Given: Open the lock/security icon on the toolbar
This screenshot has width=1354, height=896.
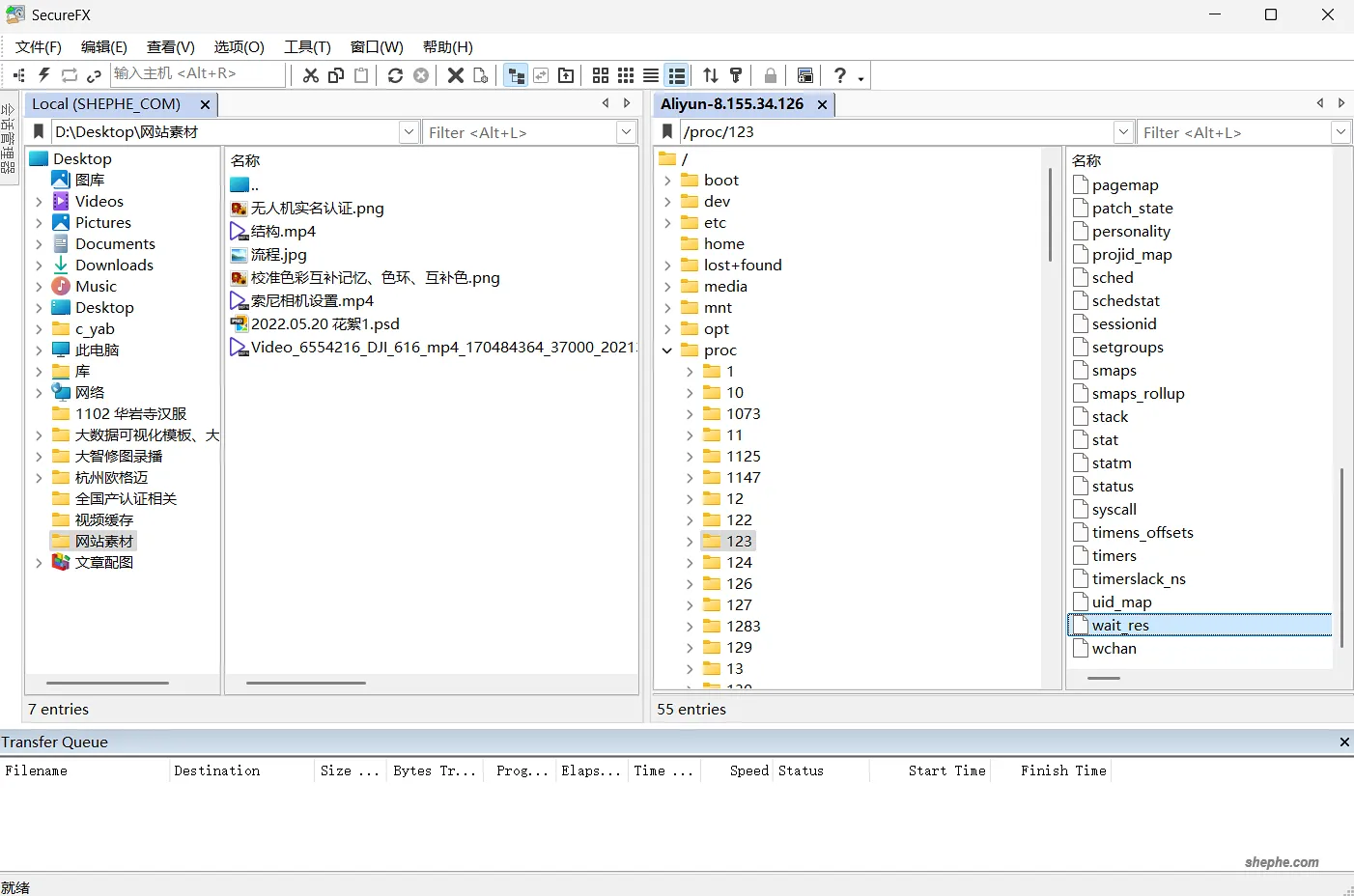Looking at the screenshot, I should 769,75.
